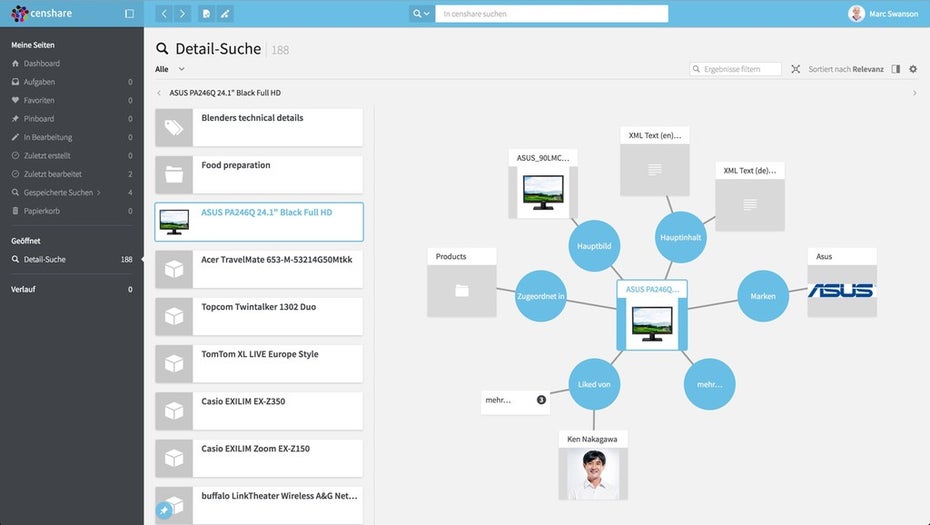Click the fit-to-view icon beside filter field
Viewport: 930px width, 525px height.
[795, 69]
